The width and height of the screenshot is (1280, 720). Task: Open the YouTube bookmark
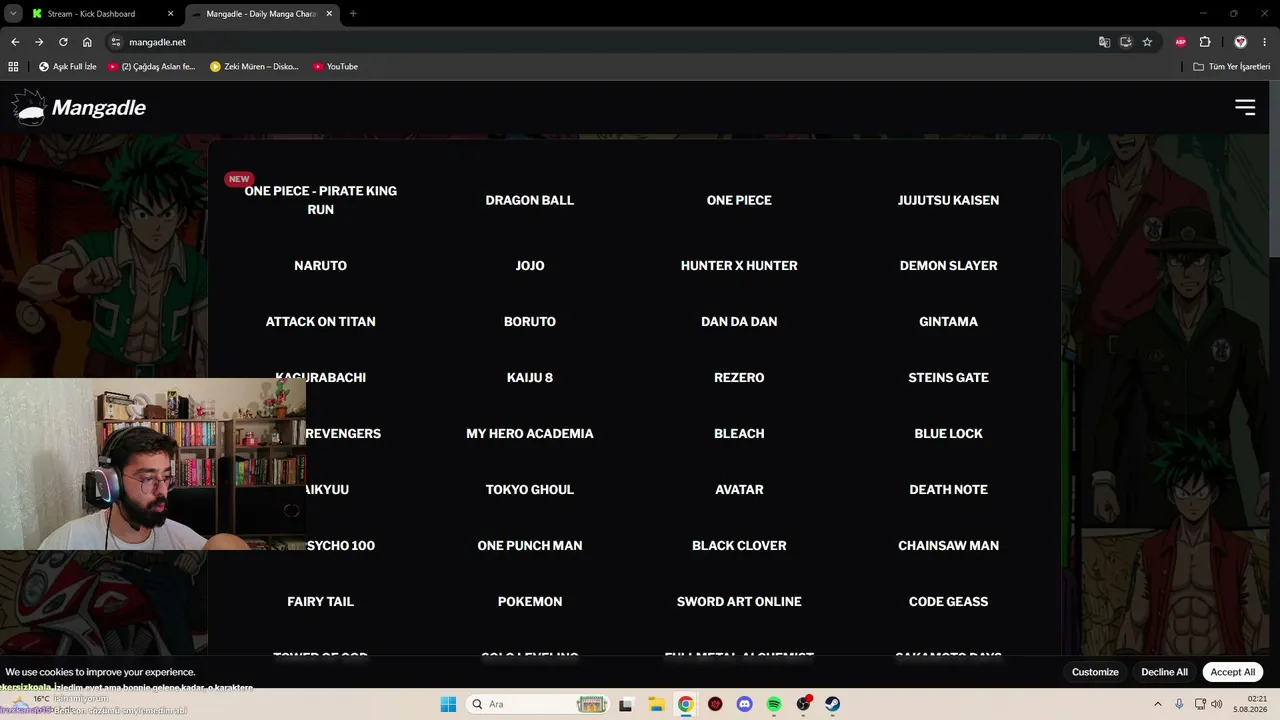(335, 67)
